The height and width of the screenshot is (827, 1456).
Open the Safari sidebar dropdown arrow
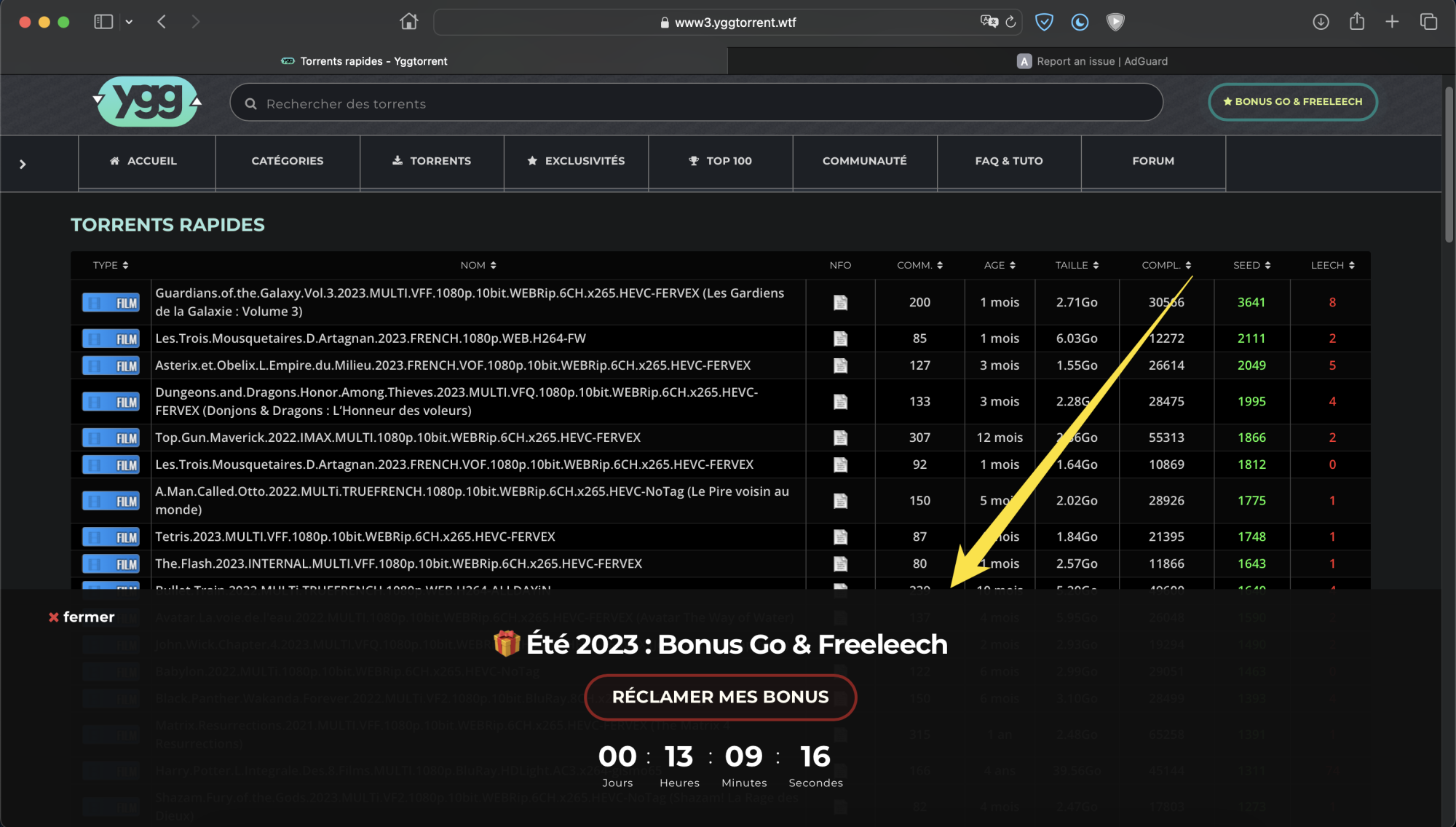(x=129, y=22)
